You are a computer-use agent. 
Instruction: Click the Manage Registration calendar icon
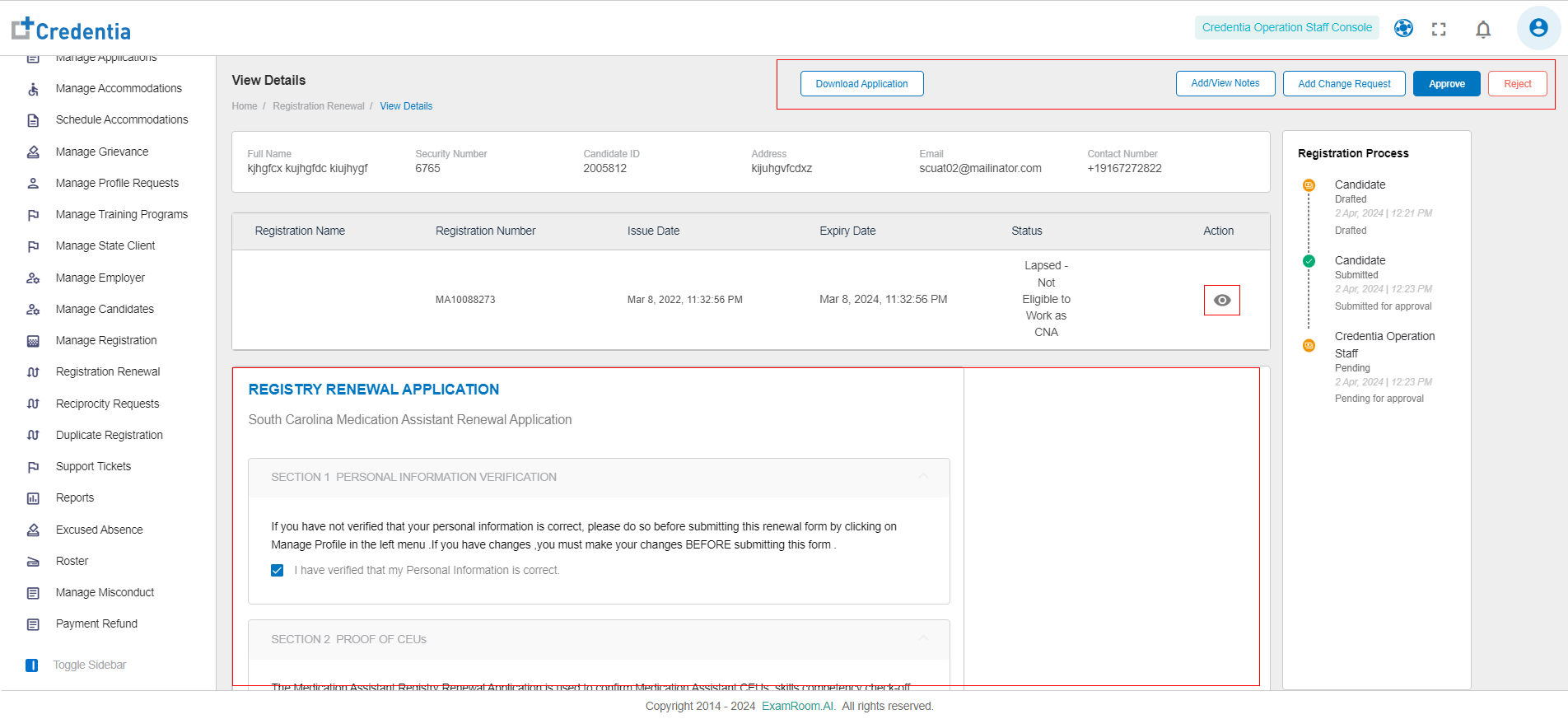(33, 341)
